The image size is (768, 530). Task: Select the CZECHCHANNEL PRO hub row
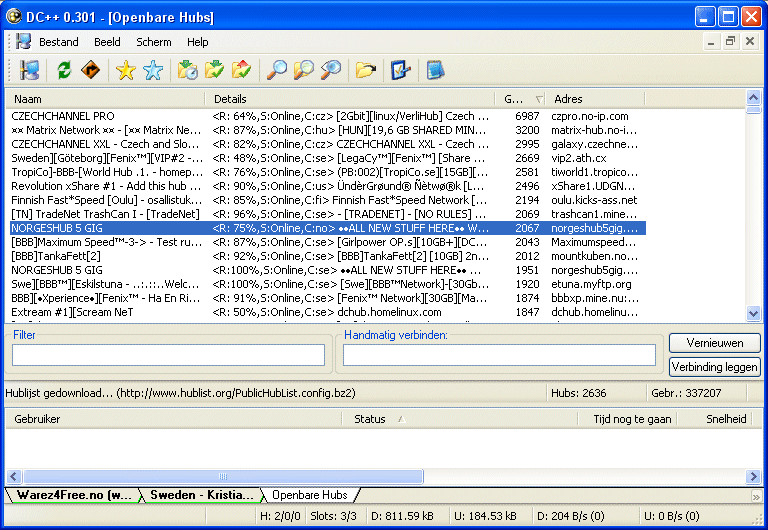coord(327,116)
